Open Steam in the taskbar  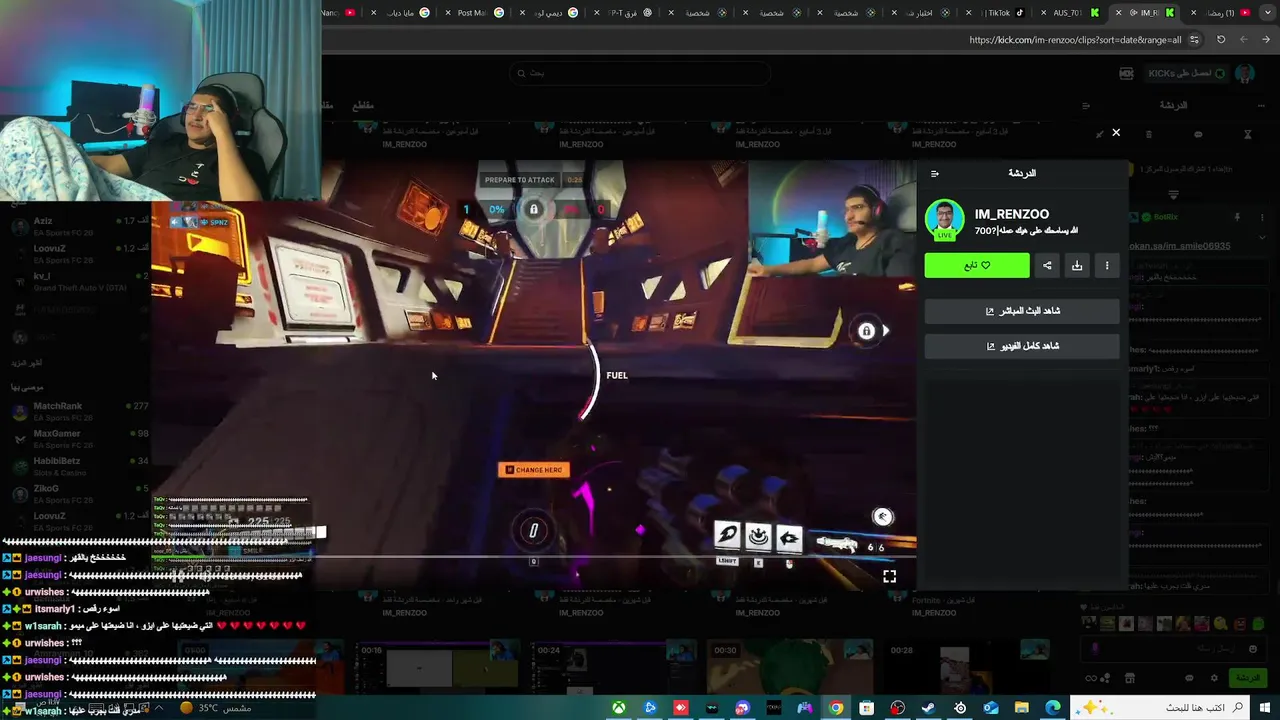[x=928, y=708]
